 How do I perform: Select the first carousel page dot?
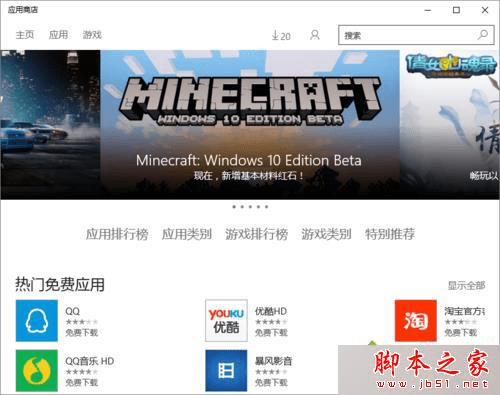point(234,207)
